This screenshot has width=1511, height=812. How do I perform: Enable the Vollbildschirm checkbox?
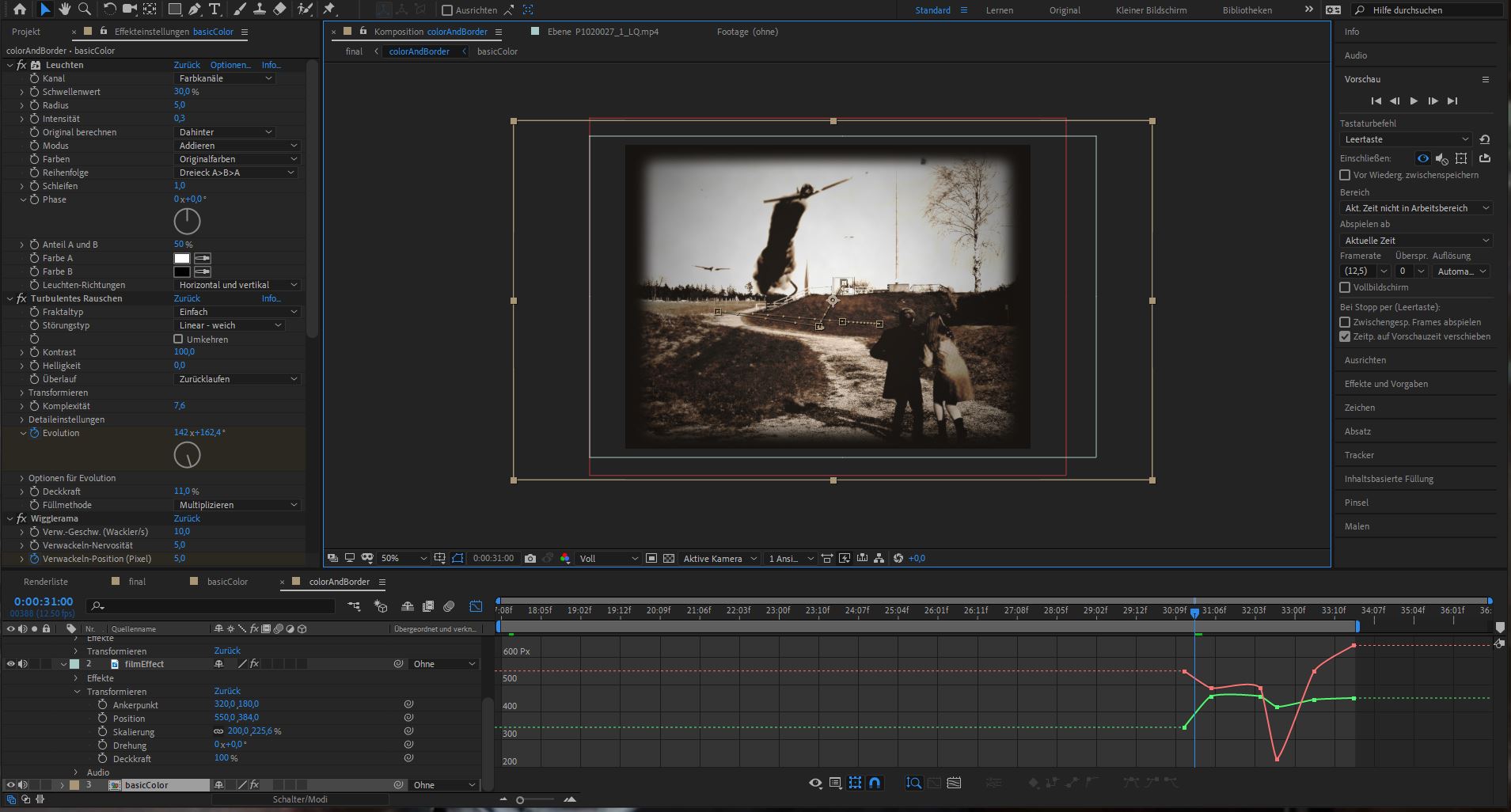click(1345, 287)
